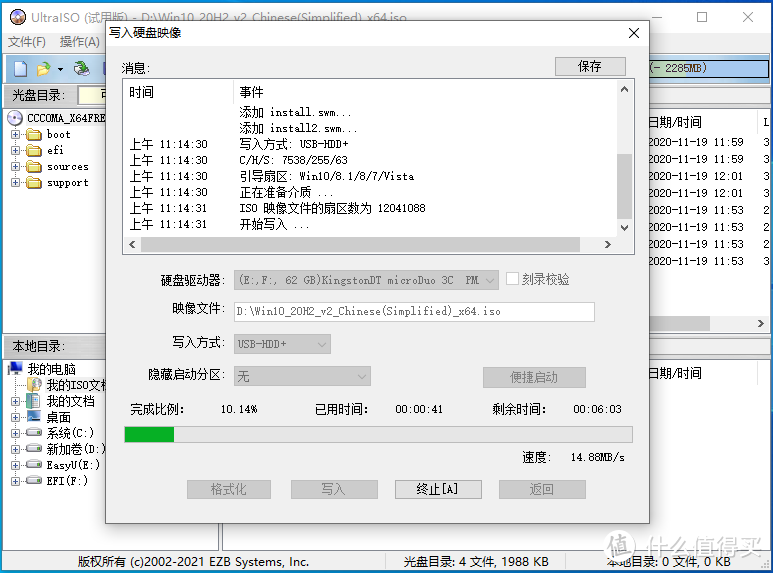Viewport: 773px width, 573px height.
Task: Click the 新加卷(D:) drive icon
Action: pyautogui.click(x=34, y=448)
